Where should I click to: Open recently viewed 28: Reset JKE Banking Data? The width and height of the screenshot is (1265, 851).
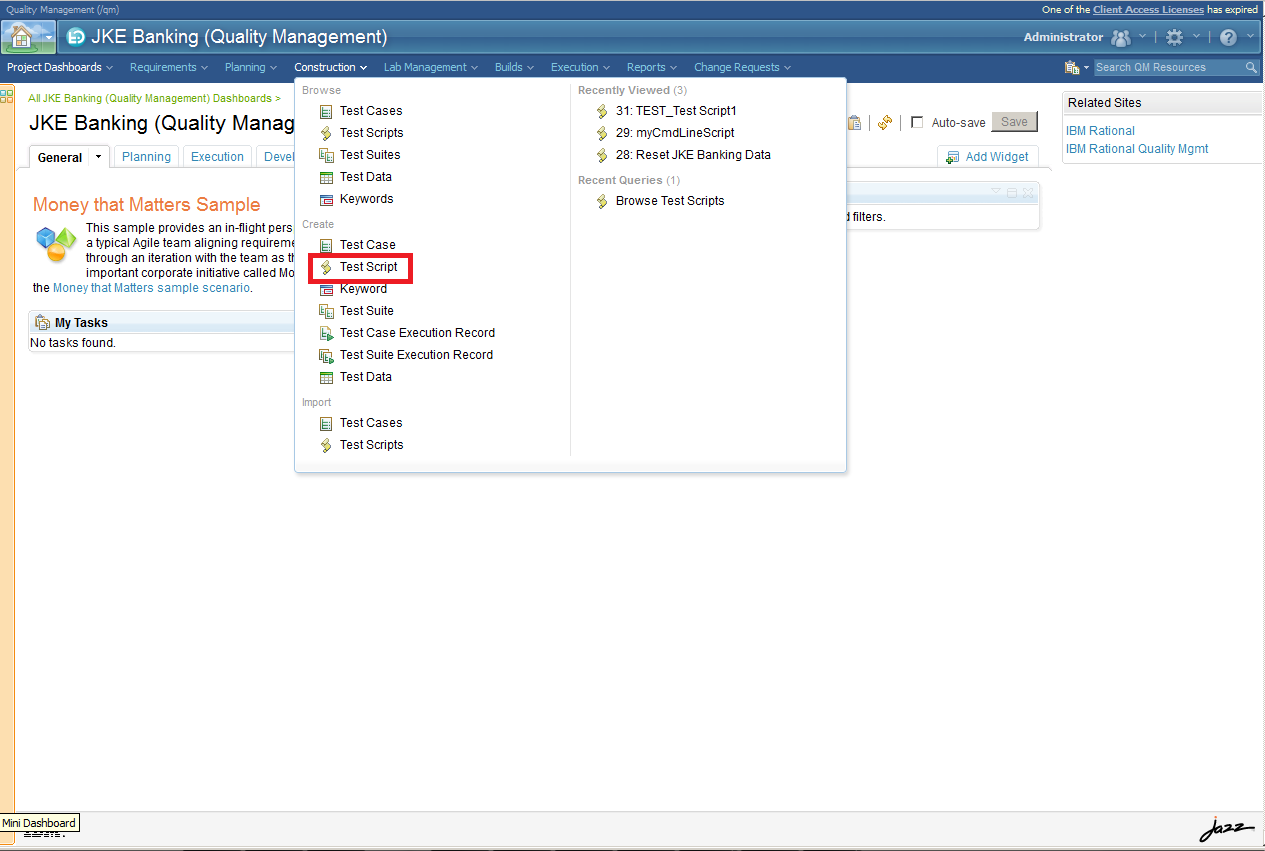pos(693,155)
